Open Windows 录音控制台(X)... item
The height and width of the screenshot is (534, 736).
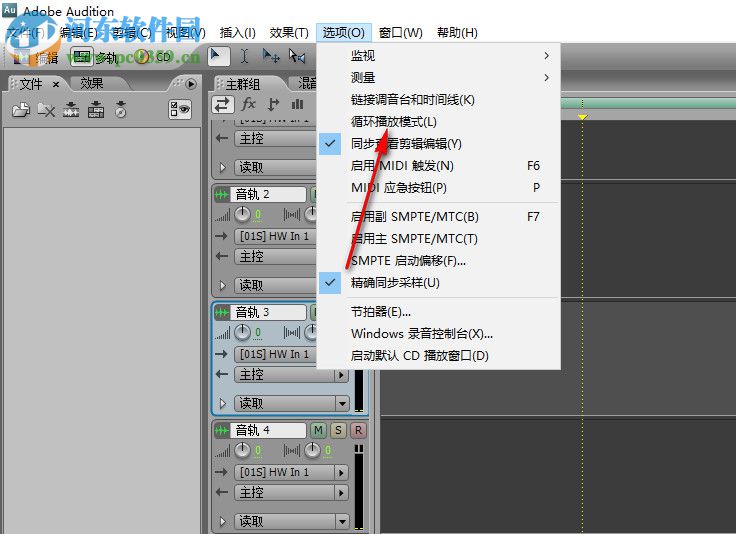[438, 334]
